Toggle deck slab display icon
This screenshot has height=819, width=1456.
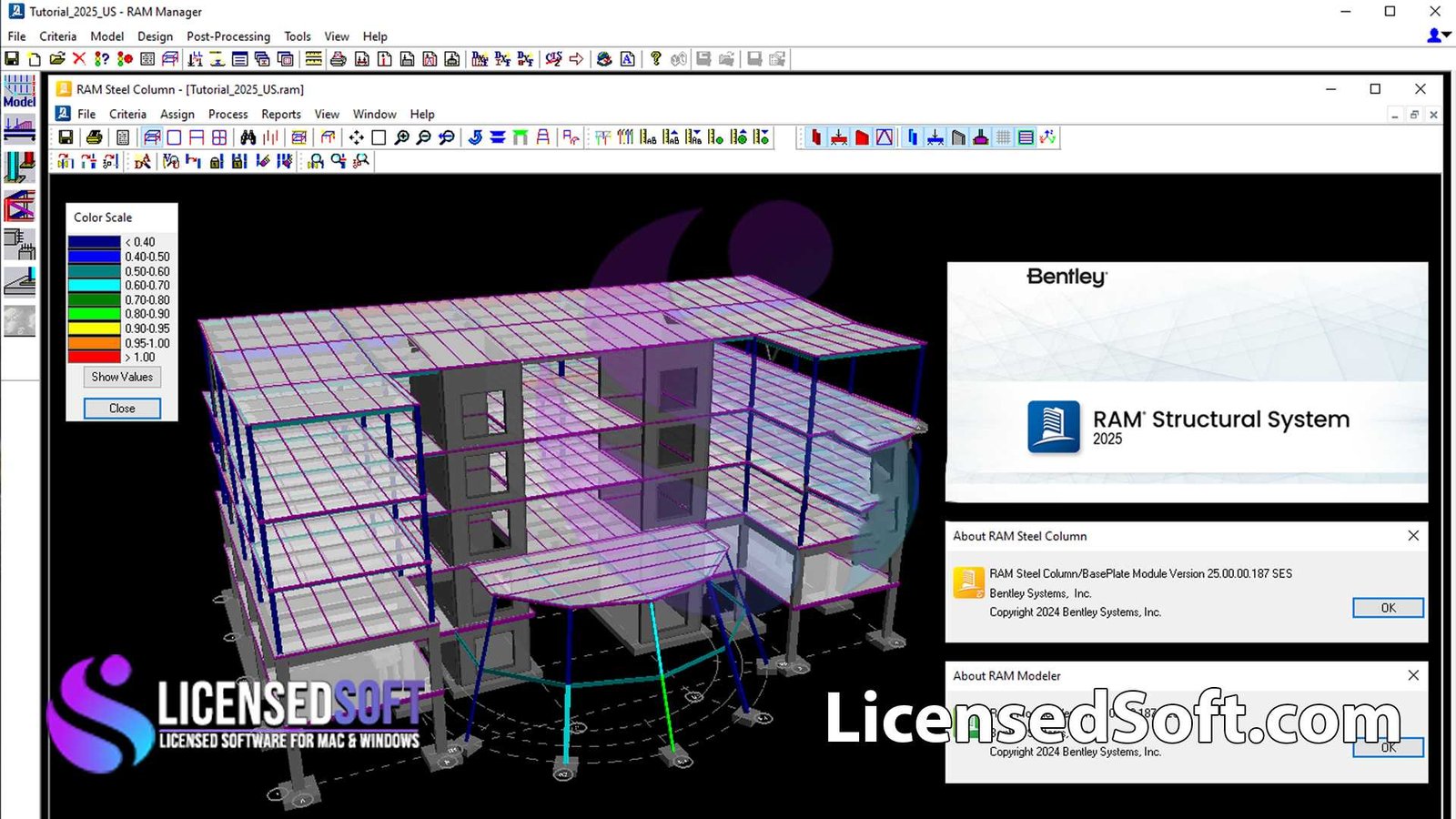1026,137
